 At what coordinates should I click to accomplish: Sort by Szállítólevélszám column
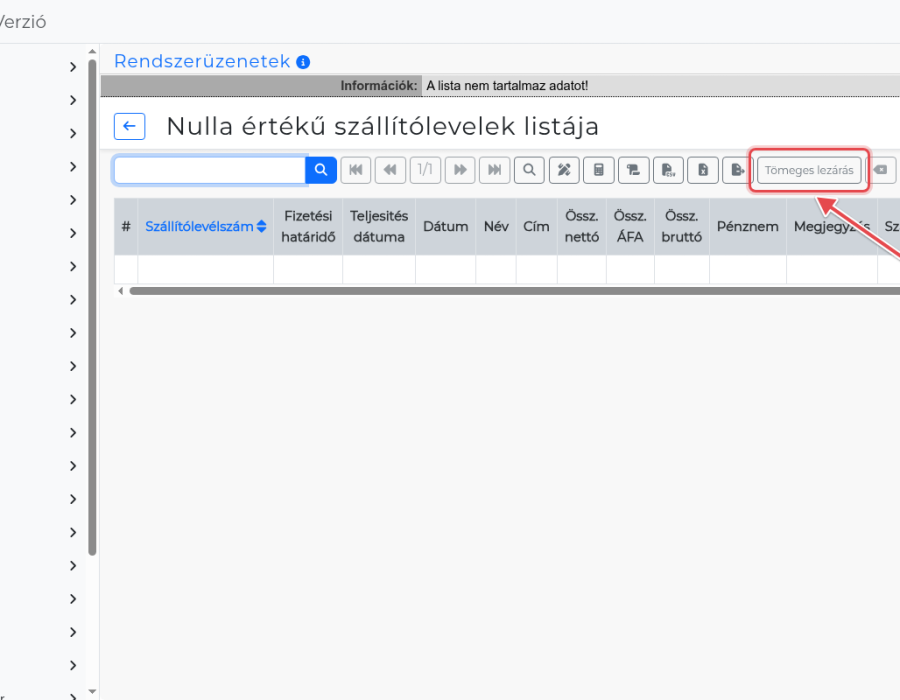point(205,227)
